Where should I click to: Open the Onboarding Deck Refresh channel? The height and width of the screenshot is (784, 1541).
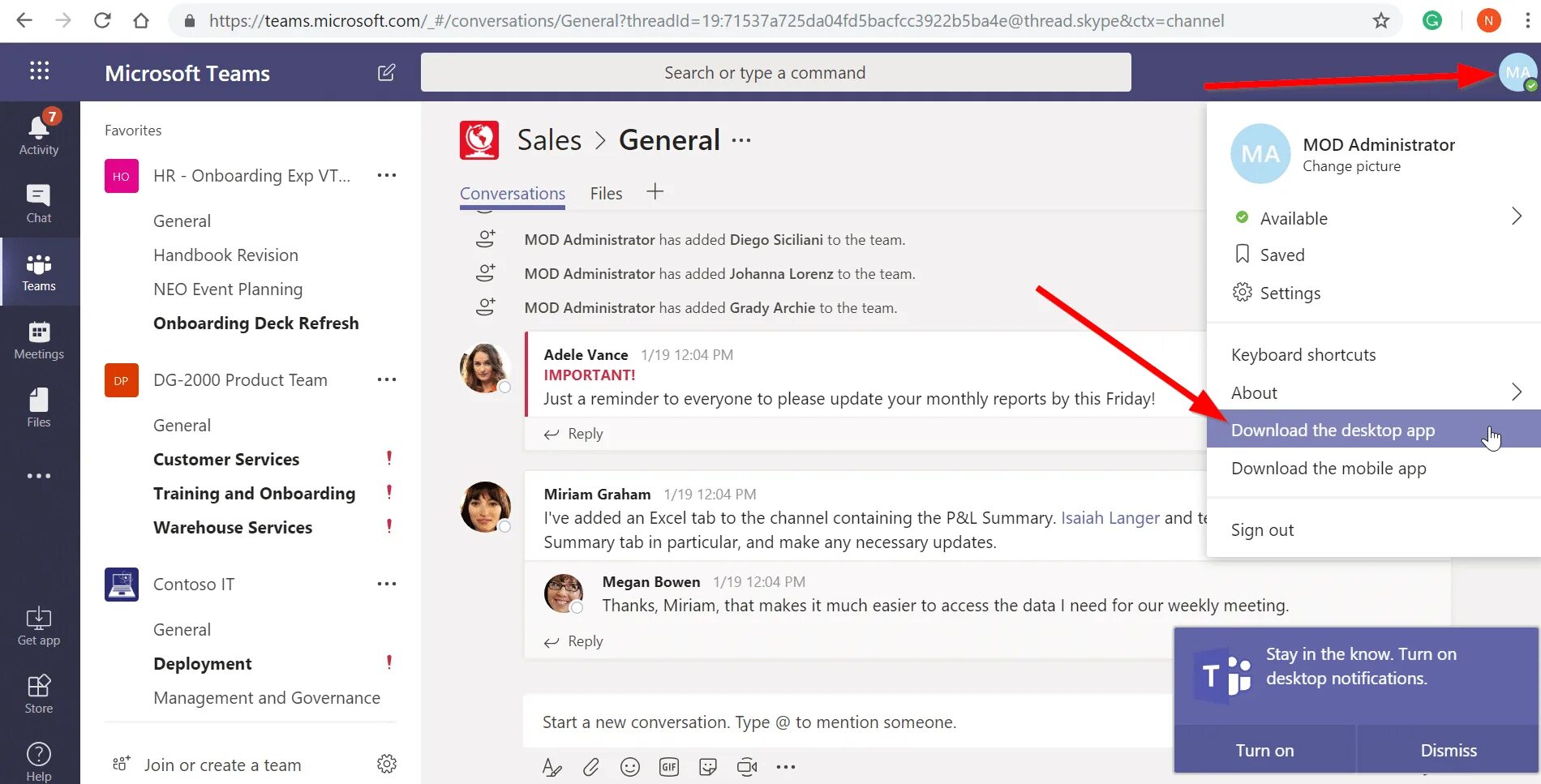coord(255,323)
